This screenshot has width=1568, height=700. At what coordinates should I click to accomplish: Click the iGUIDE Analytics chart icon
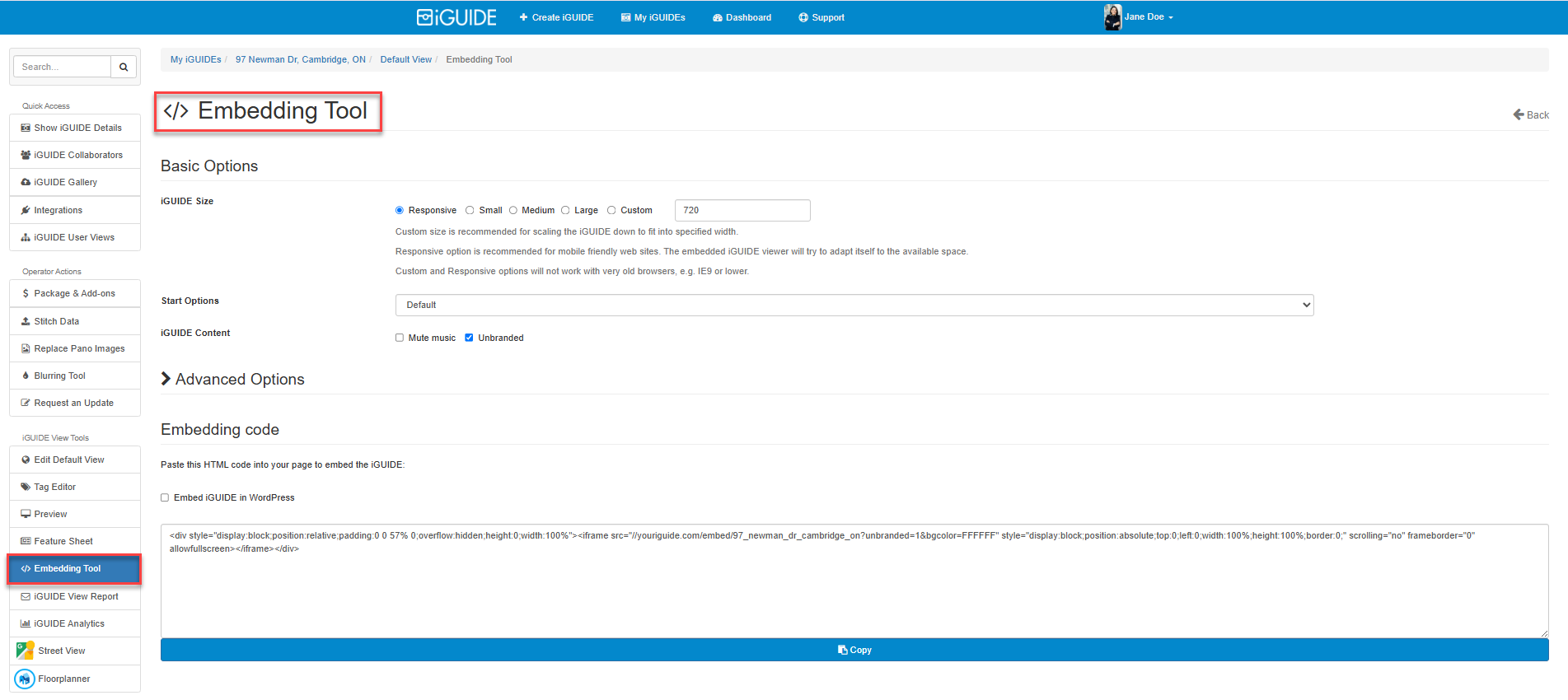click(26, 623)
